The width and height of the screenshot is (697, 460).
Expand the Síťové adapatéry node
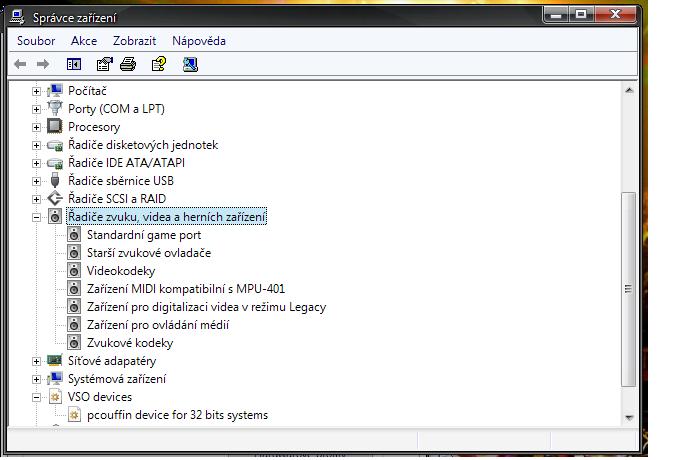click(x=36, y=361)
